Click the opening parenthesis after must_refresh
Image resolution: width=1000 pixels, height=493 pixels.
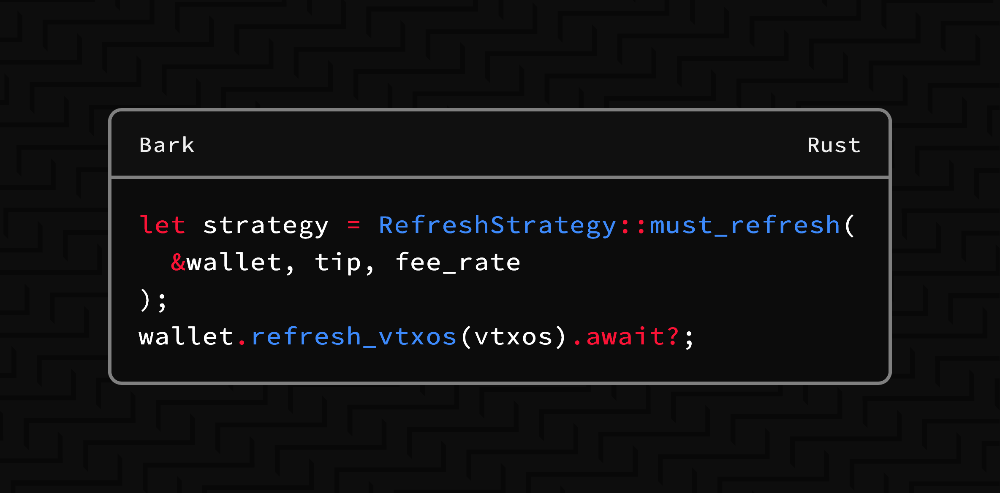849,225
